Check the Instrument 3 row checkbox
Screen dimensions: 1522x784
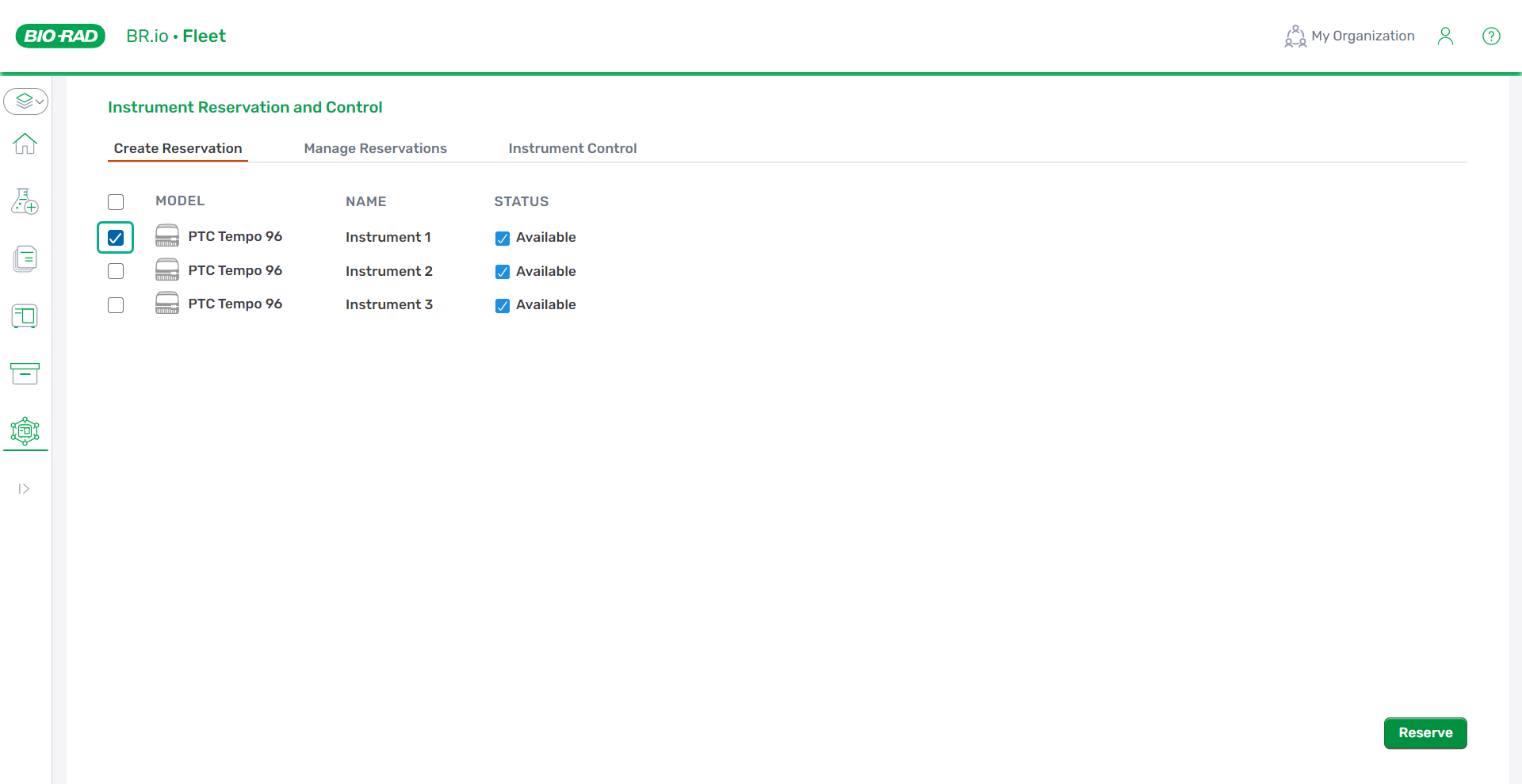[x=116, y=305]
